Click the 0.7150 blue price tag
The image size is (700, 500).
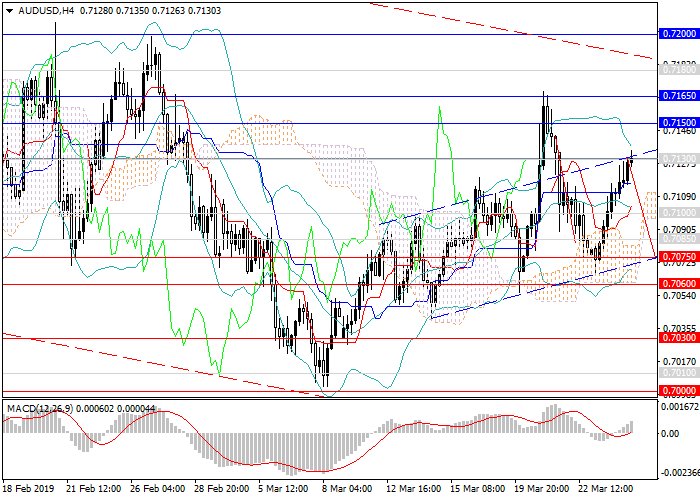tap(678, 122)
